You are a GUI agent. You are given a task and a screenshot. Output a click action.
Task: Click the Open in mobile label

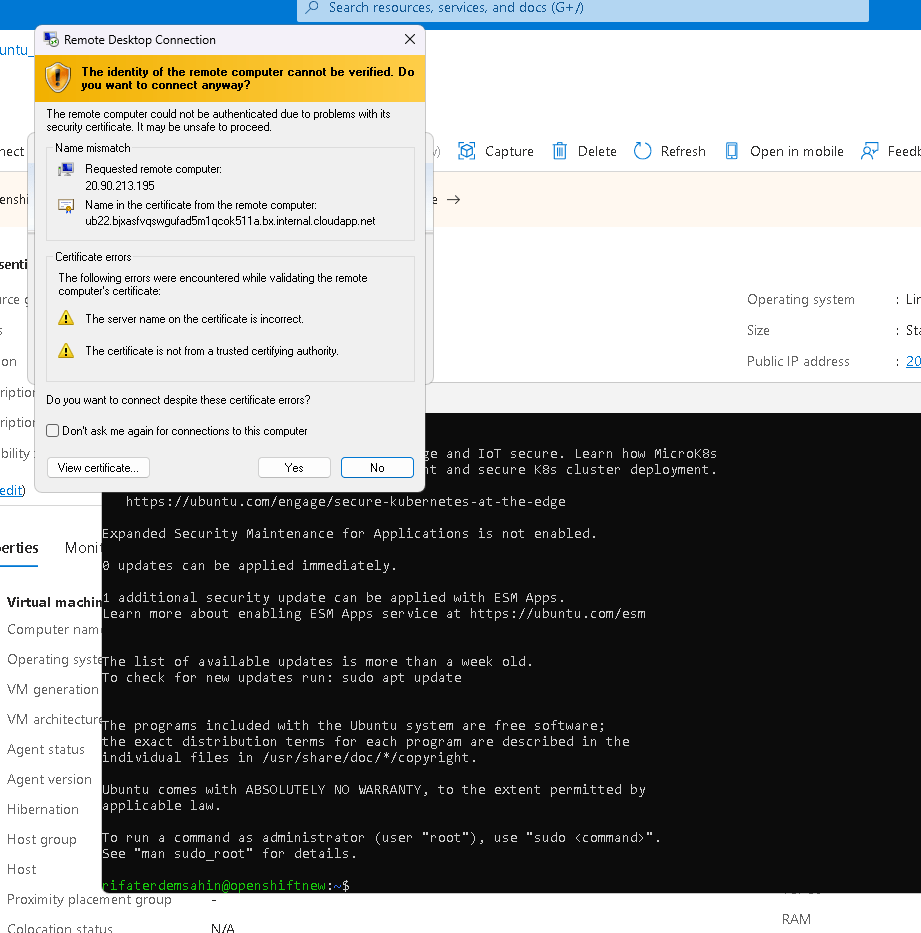pos(797,151)
